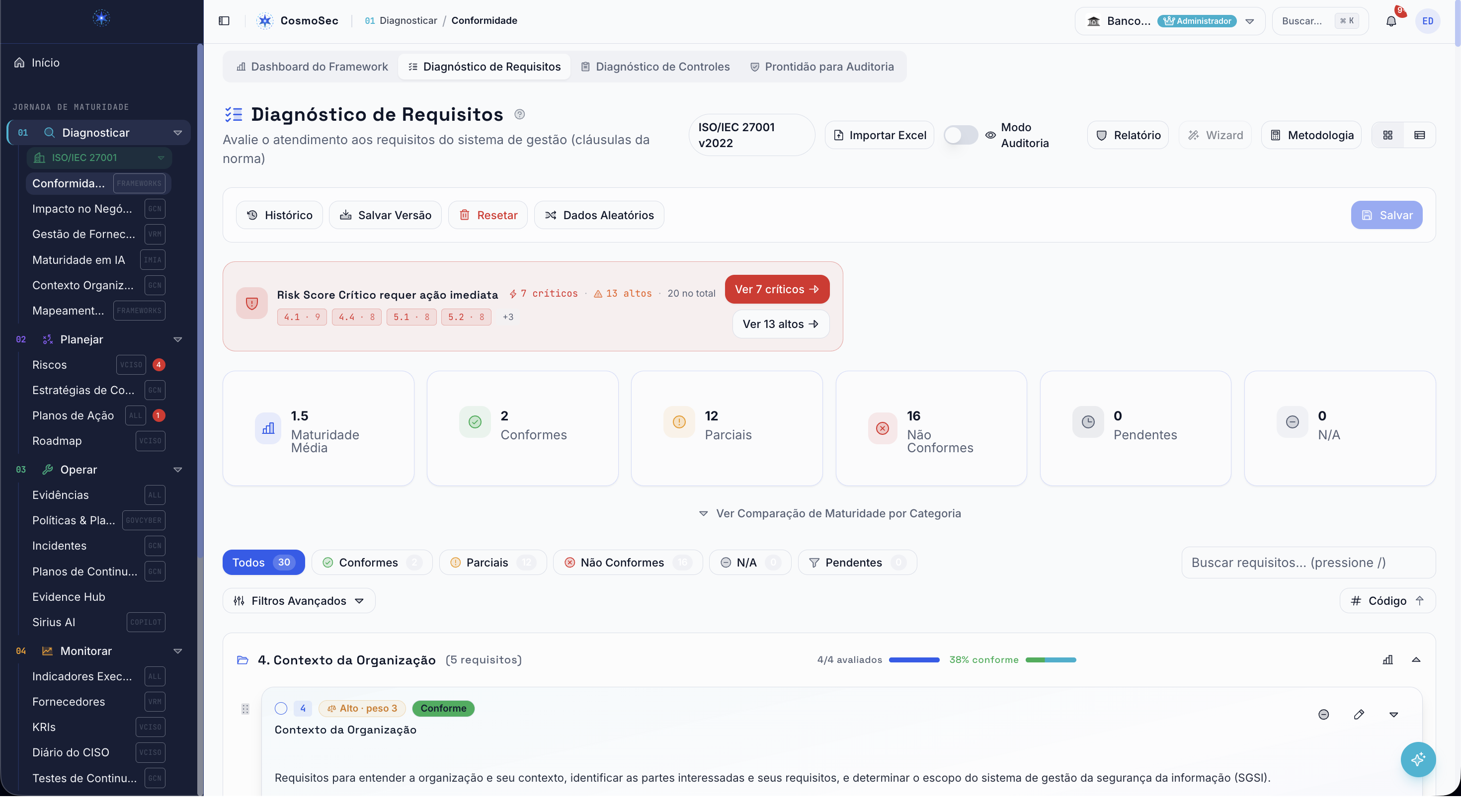Filter by Conformes chip
1461x812 pixels.
[372, 563]
